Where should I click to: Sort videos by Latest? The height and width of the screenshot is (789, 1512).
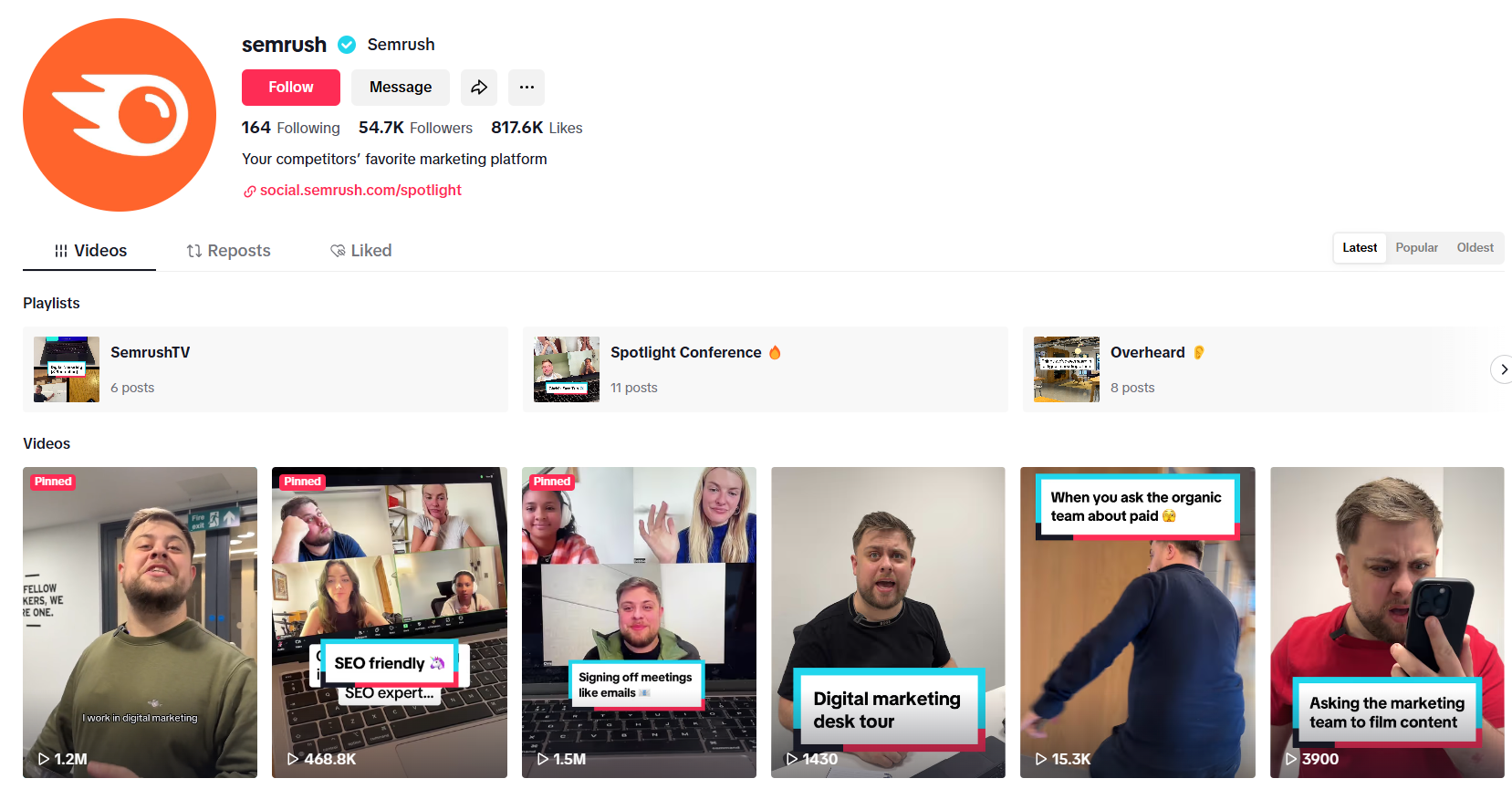pos(1360,248)
